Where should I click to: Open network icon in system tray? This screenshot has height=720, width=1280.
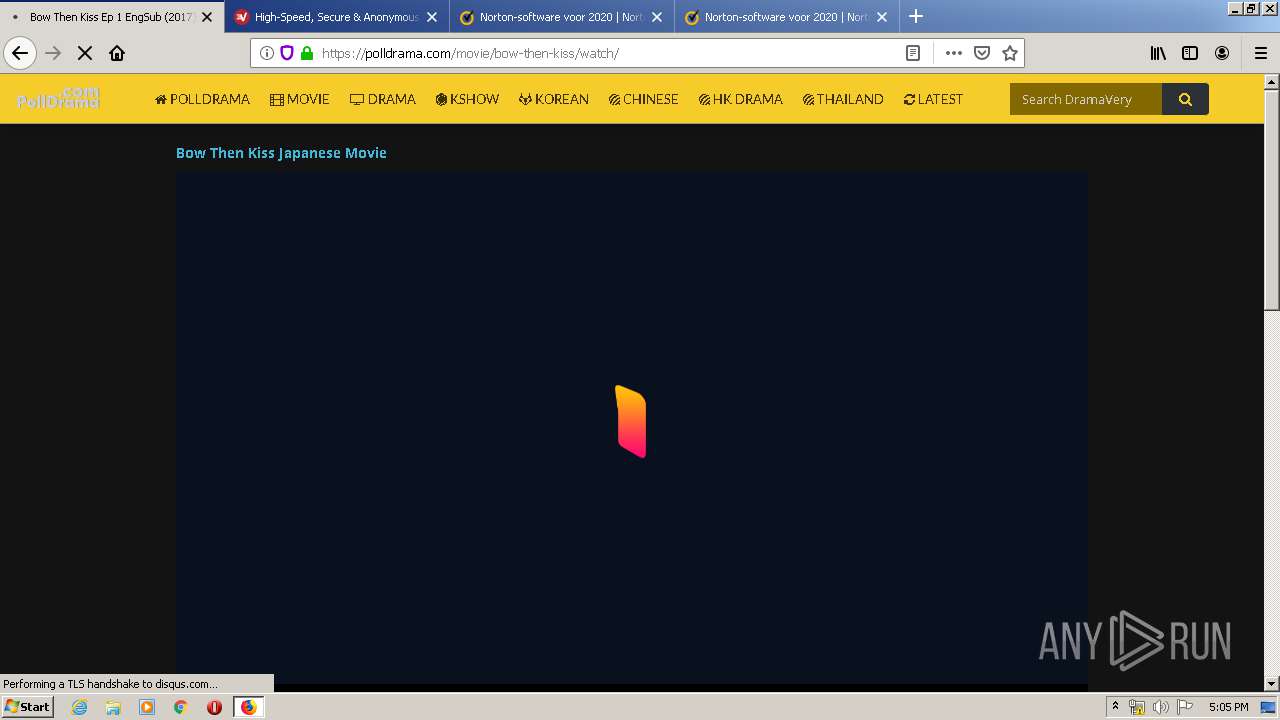pyautogui.click(x=1137, y=707)
